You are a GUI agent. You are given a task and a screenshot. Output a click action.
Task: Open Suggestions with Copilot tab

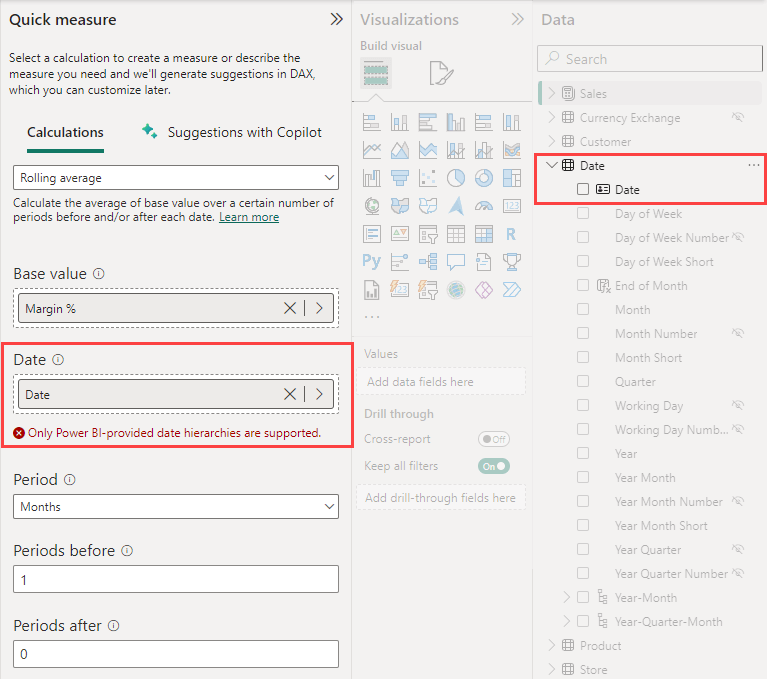[232, 132]
